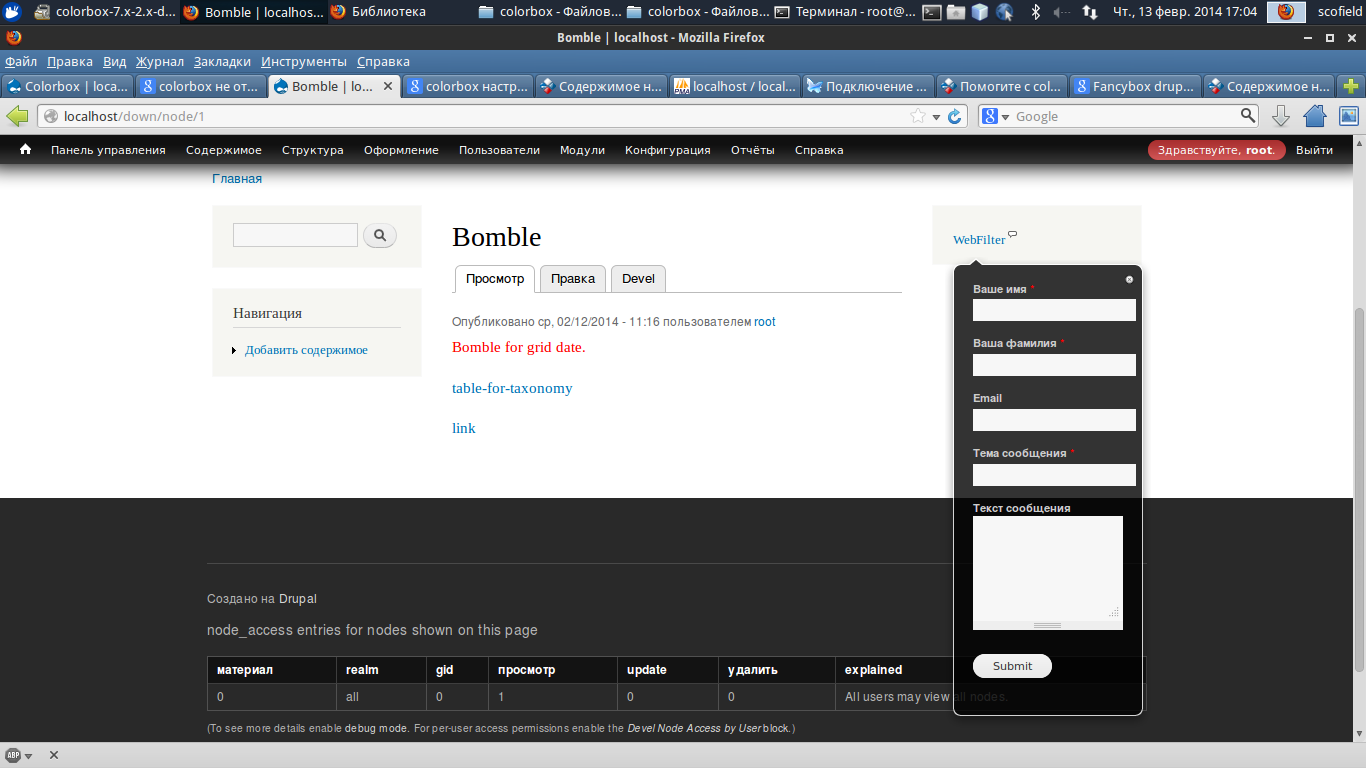The height and width of the screenshot is (768, 1366).
Task: Switch to the Fancybox drup... browser tab
Action: (x=1135, y=86)
